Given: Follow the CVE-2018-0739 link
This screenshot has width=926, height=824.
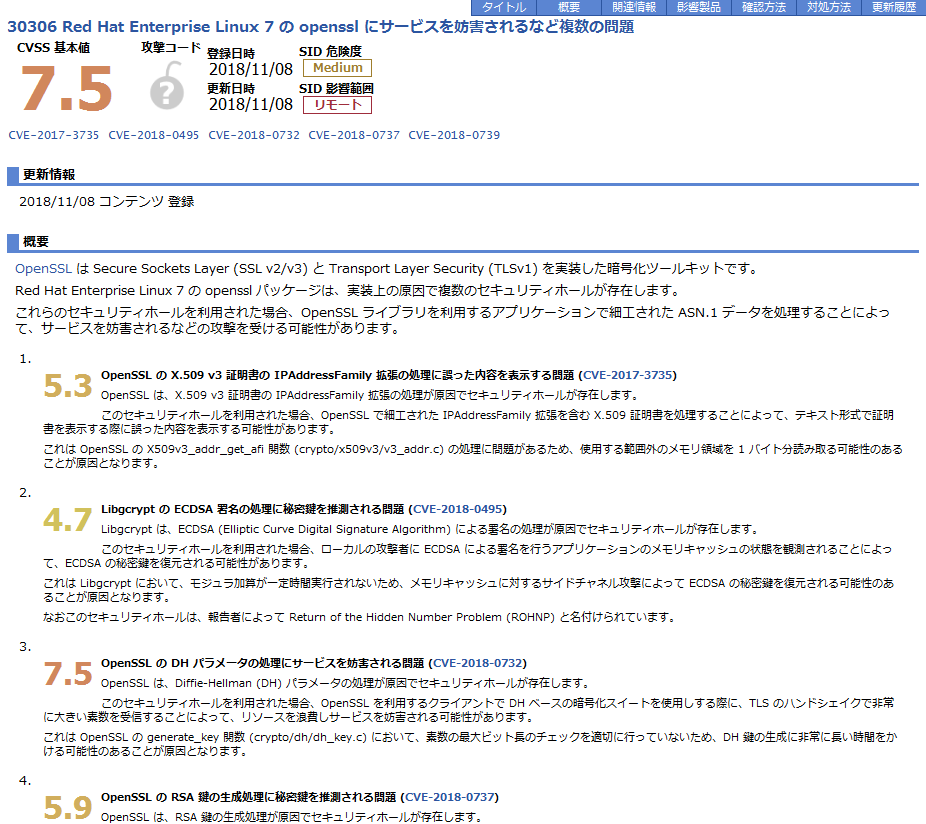Looking at the screenshot, I should click(454, 135).
